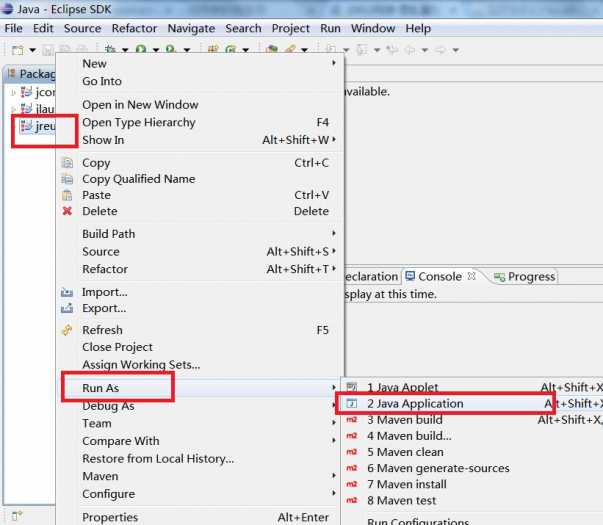Click the Search flashlight toolbar icon
Image resolution: width=603 pixels, height=525 pixels.
coord(290,50)
